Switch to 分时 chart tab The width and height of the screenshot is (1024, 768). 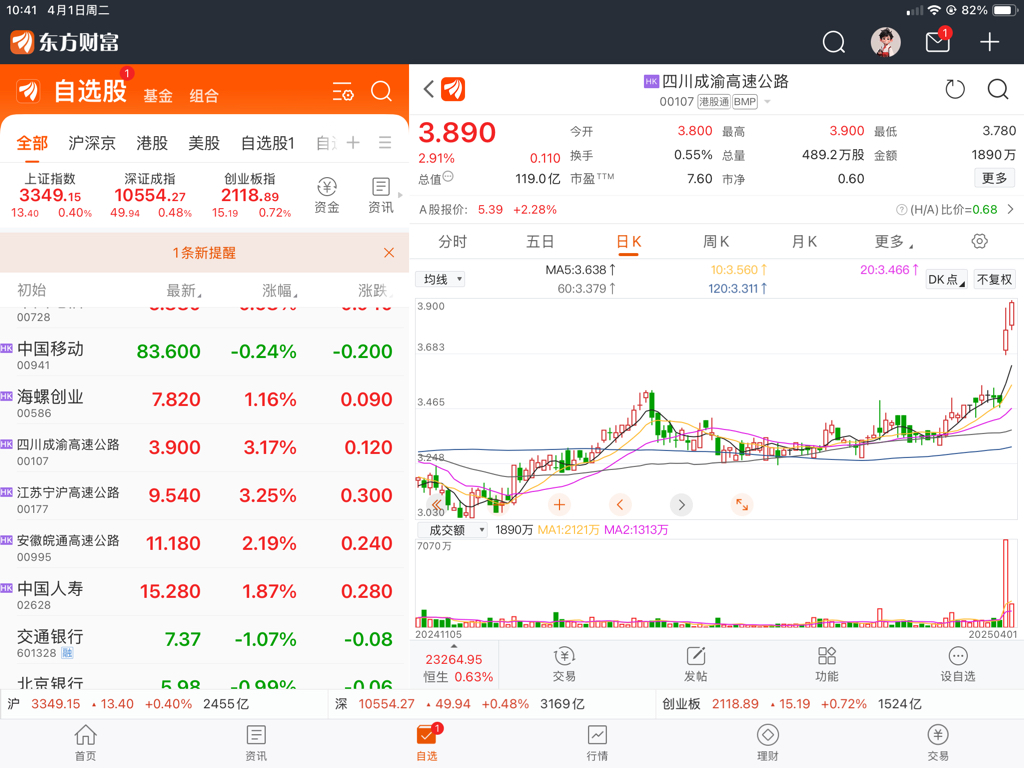click(x=453, y=242)
